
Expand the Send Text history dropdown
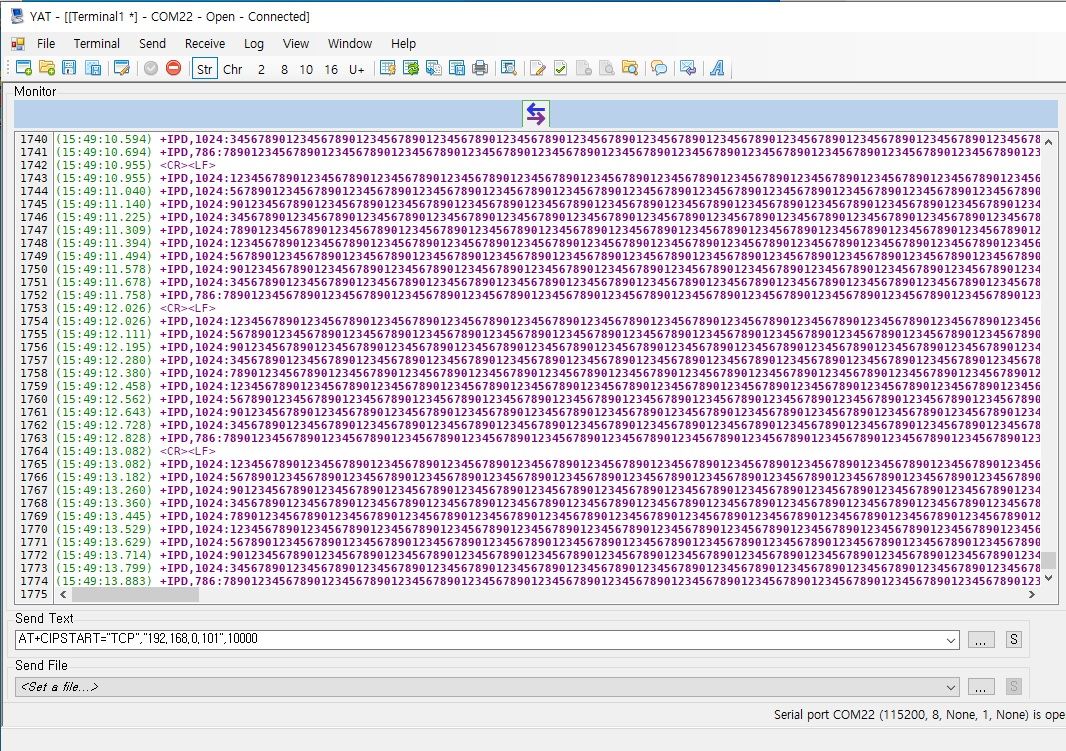(x=951, y=640)
